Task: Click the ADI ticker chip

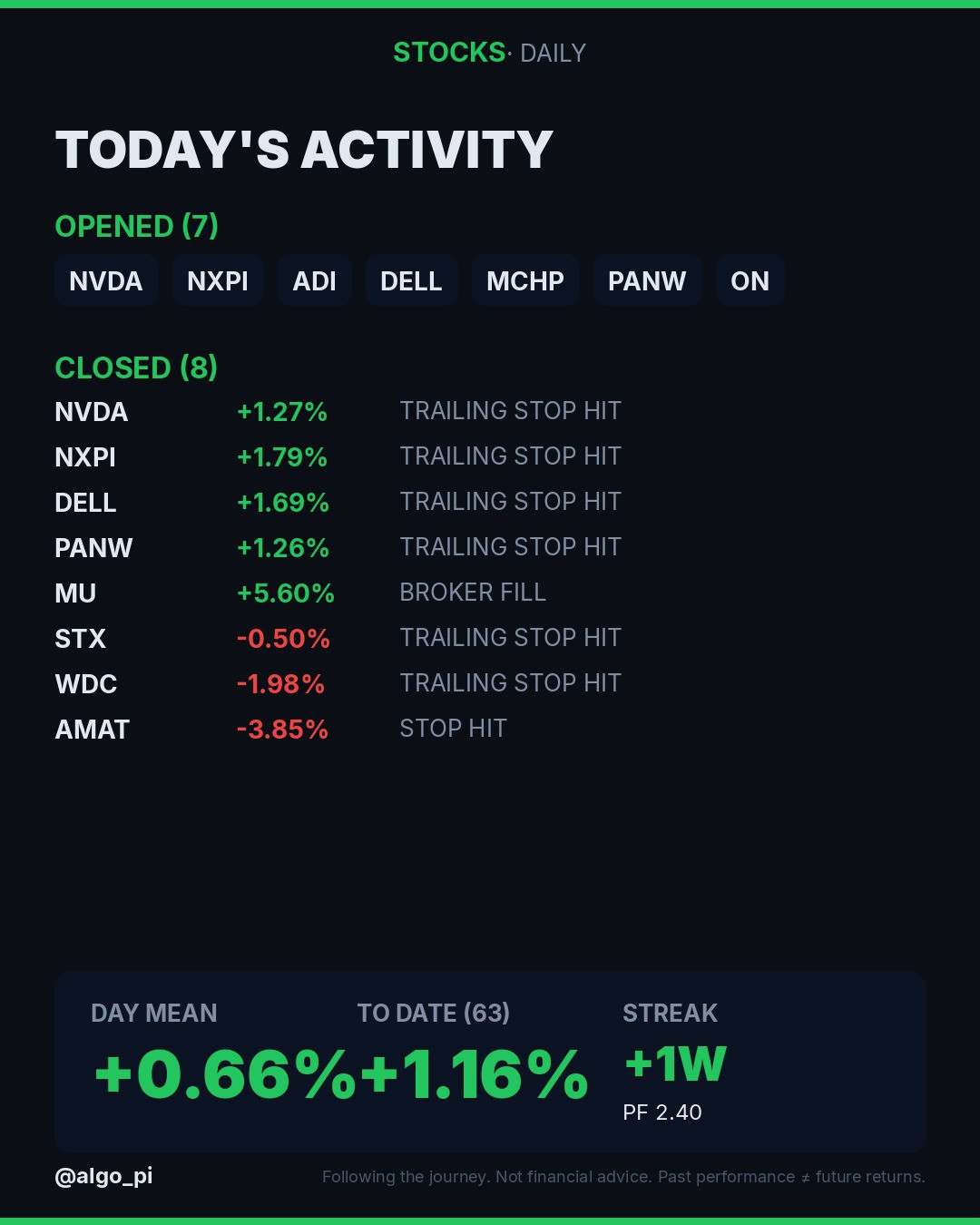Action: (315, 281)
